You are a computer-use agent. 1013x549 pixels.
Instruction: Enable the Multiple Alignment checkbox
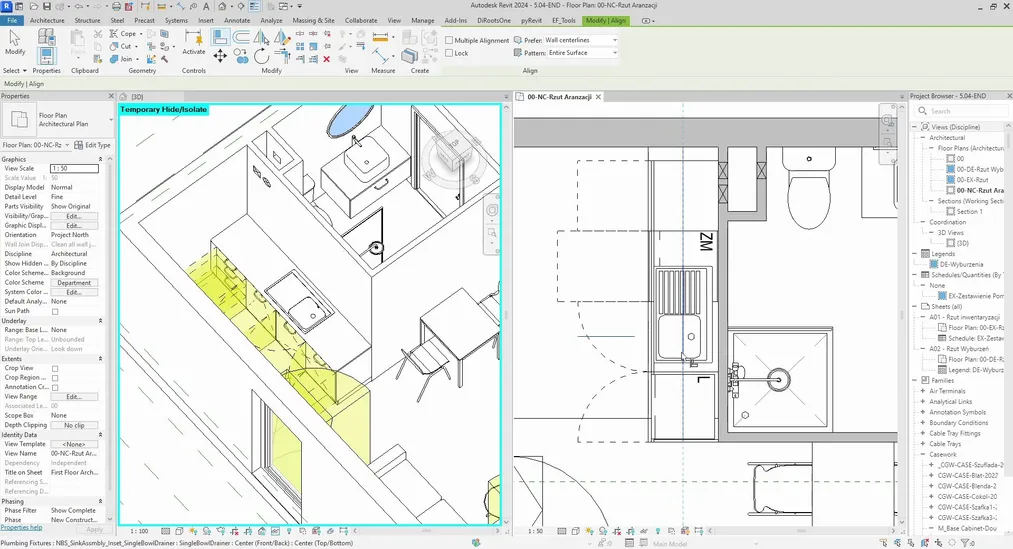(449, 40)
